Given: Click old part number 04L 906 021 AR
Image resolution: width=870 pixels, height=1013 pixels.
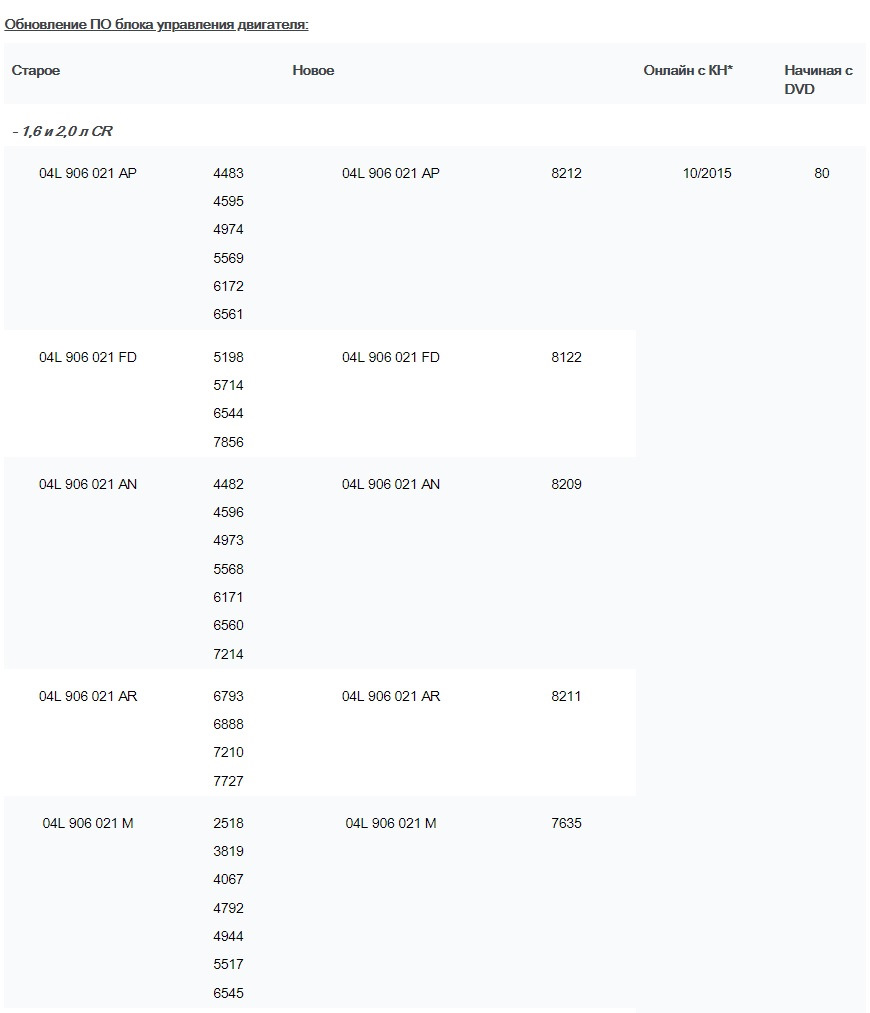Looking at the screenshot, I should pyautogui.click(x=88, y=696).
